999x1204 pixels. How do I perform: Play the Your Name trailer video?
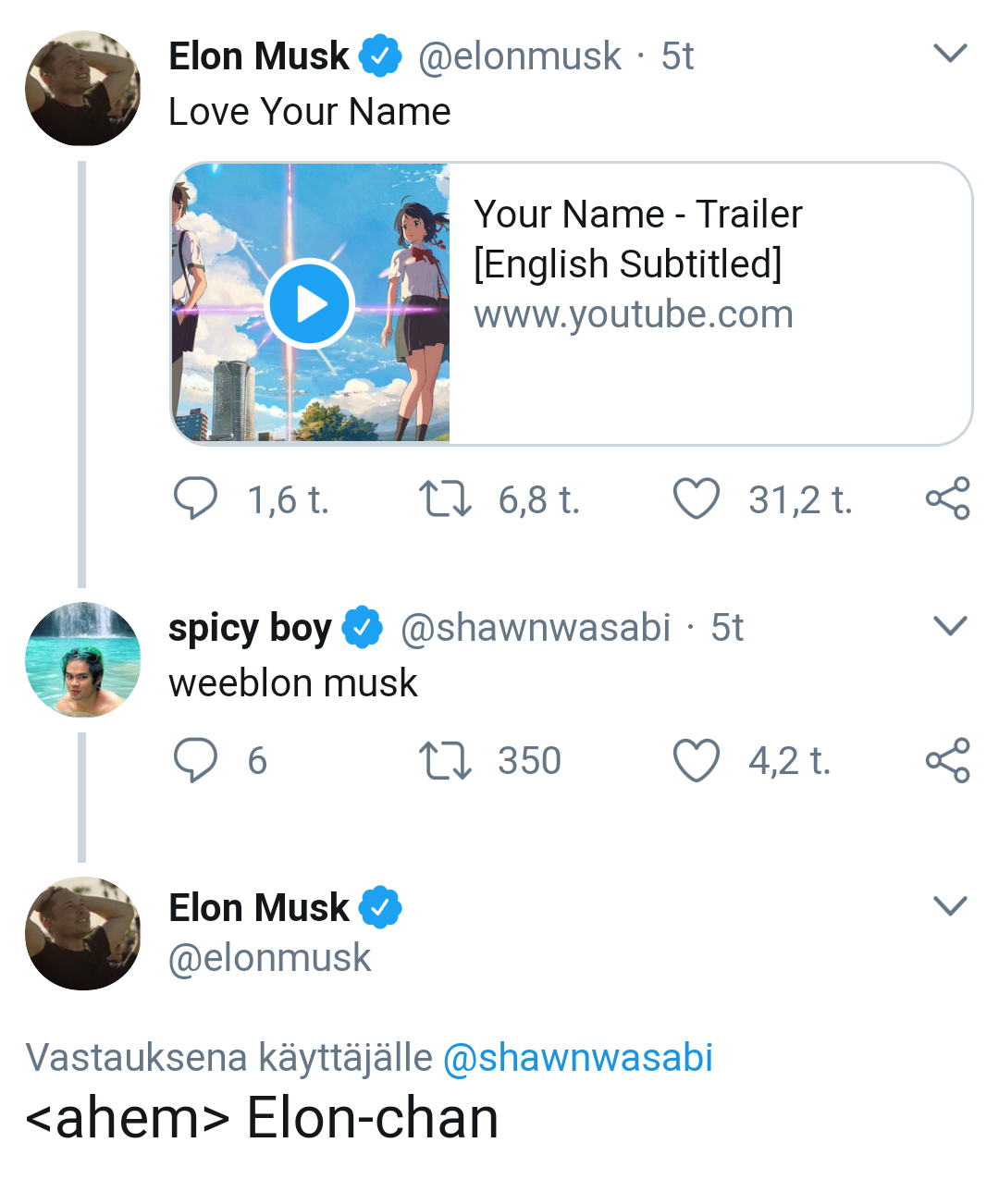coord(309,303)
